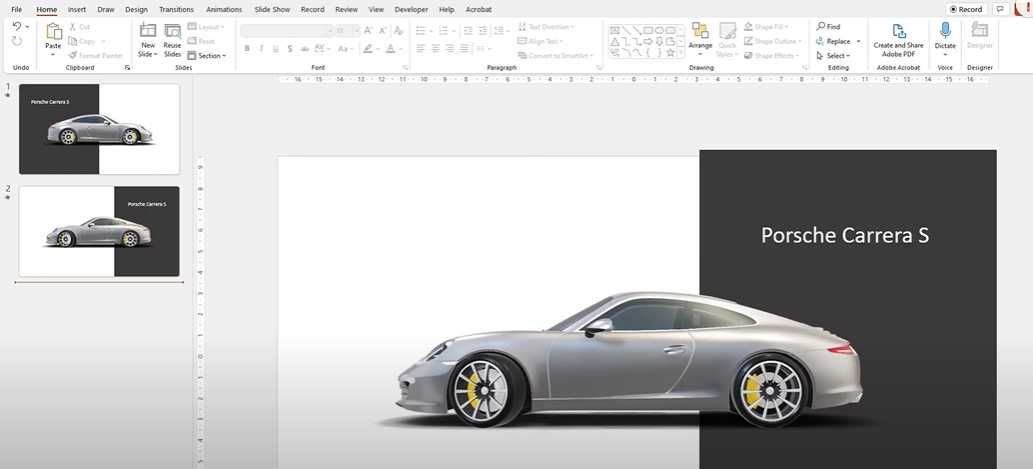Open the font size combo box
Viewport: 1033px width, 469px height.
pos(347,31)
